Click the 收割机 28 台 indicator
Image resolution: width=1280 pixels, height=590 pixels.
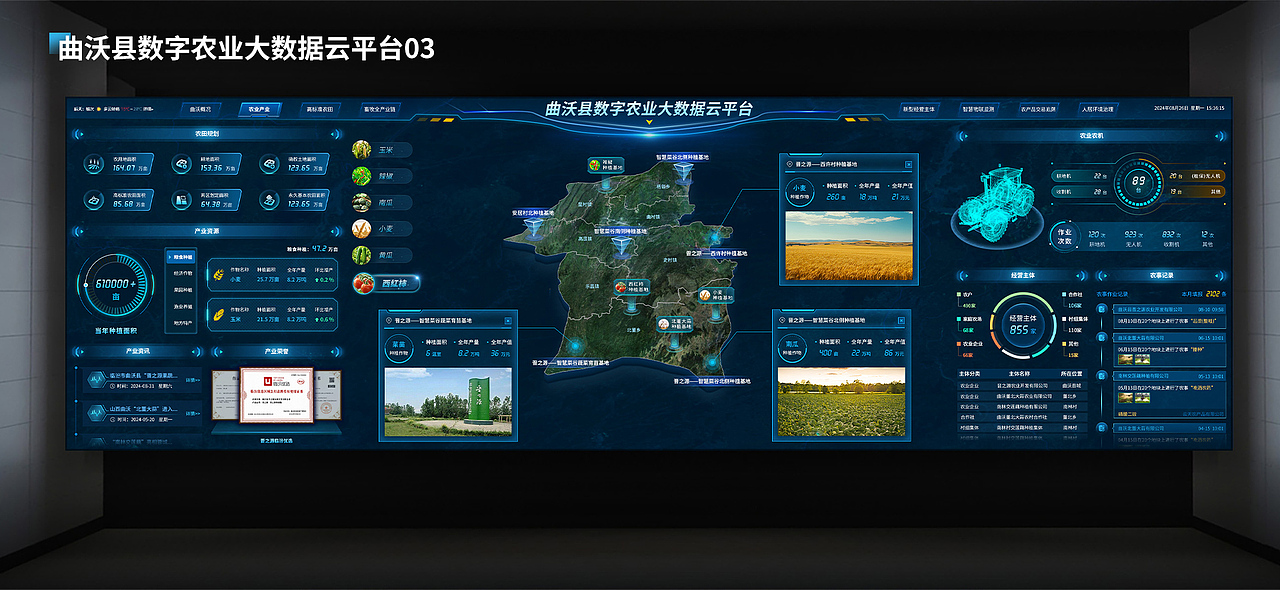coord(1080,190)
